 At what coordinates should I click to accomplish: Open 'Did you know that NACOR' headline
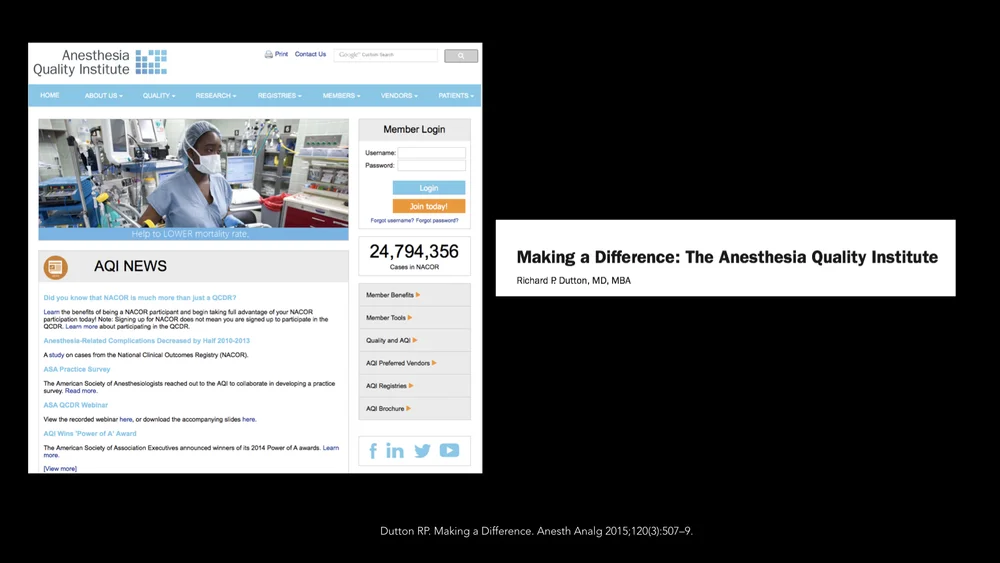pos(140,298)
